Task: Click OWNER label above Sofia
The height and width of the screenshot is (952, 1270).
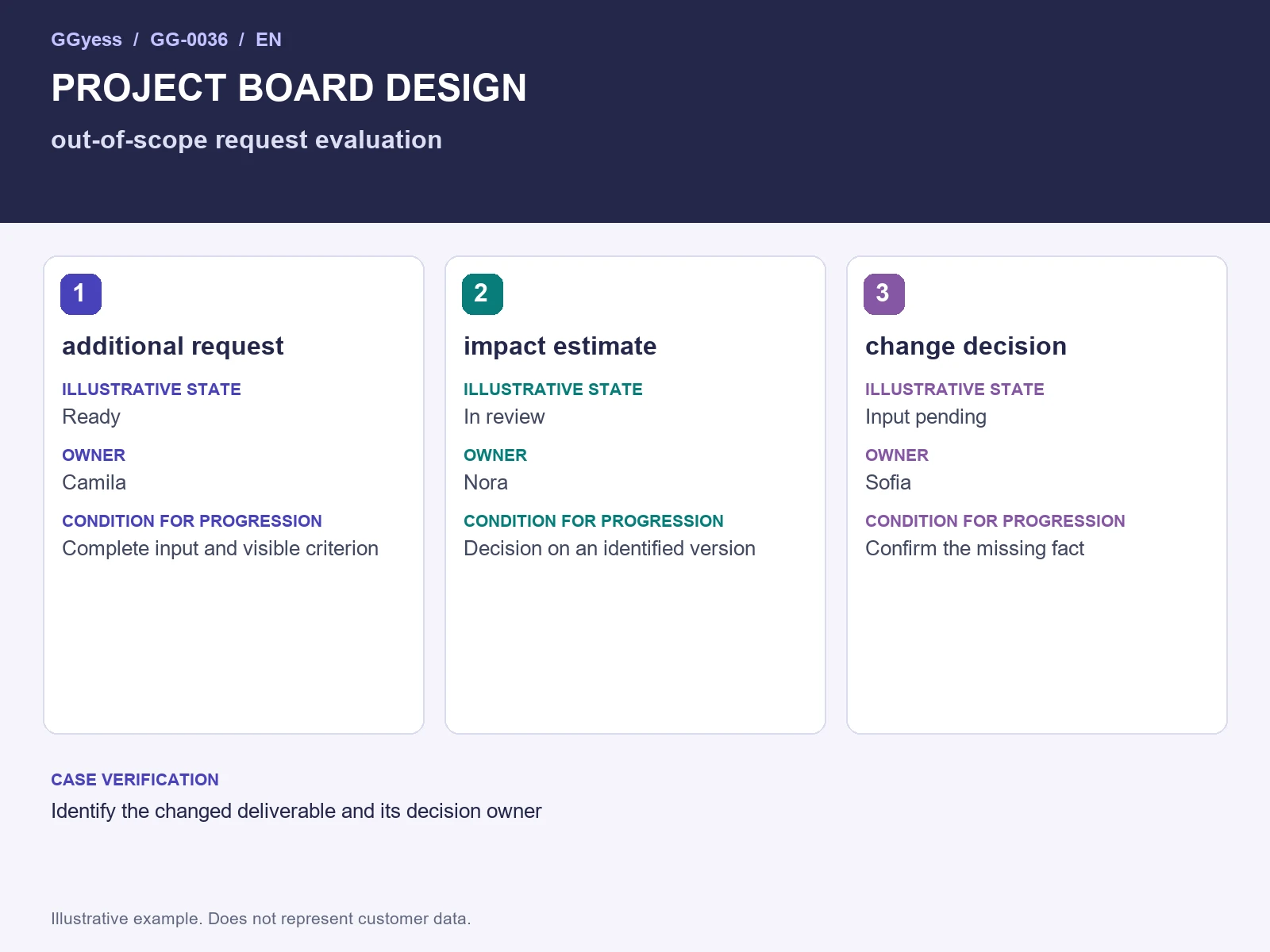Action: click(x=897, y=455)
